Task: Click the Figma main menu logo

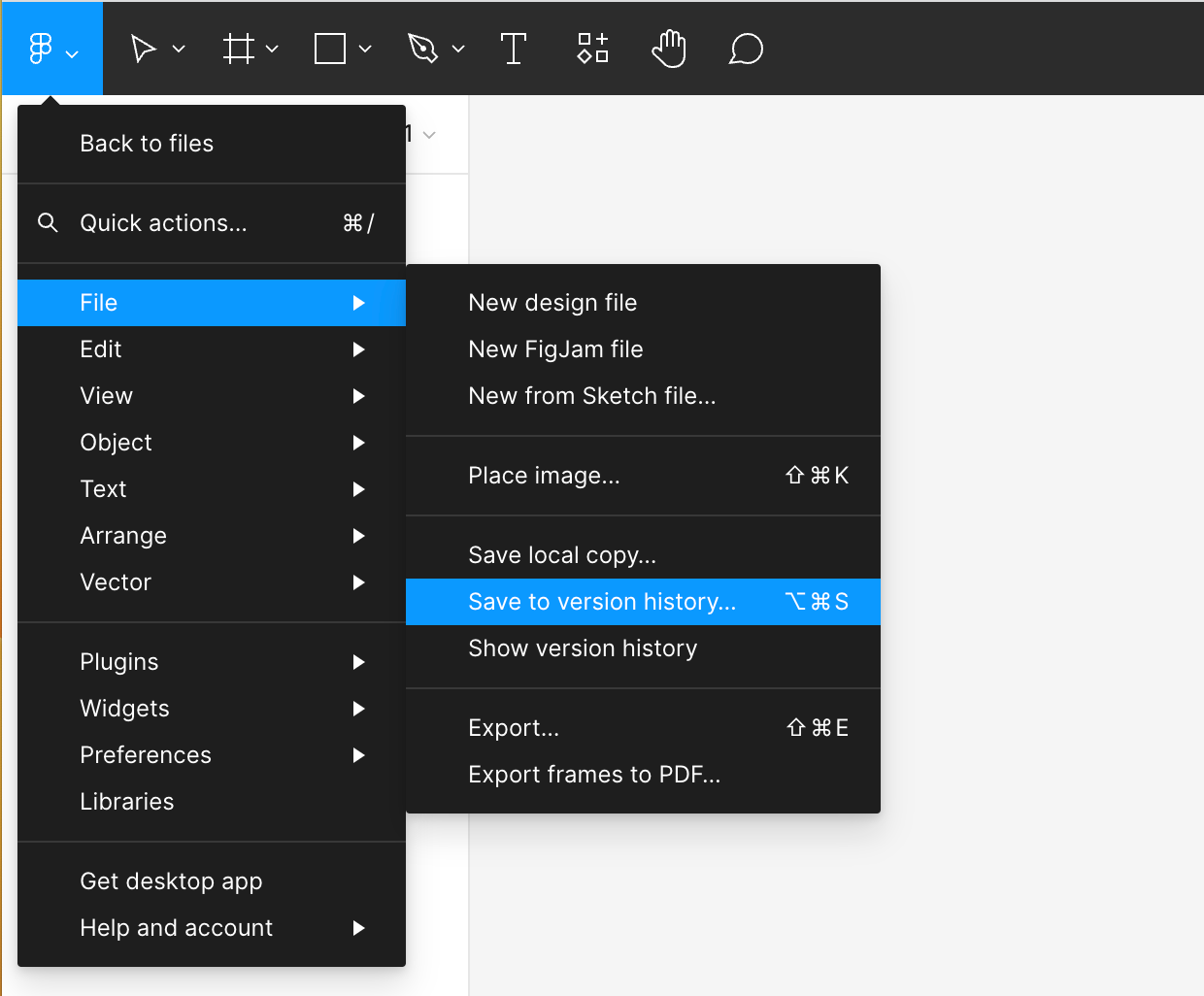Action: click(41, 49)
